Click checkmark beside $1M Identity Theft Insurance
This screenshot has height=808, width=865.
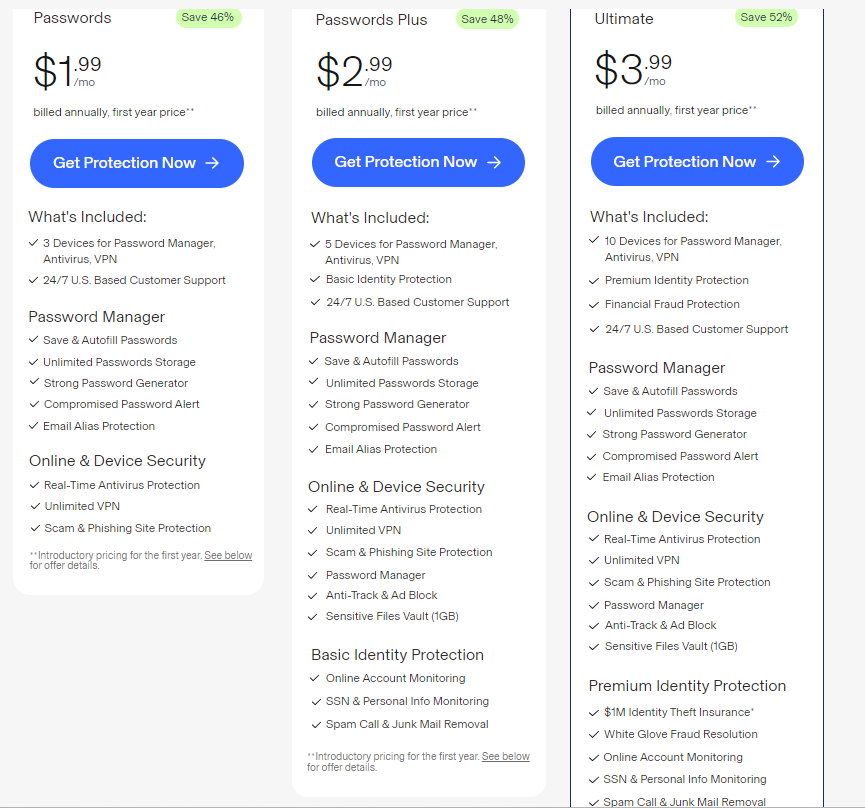click(x=594, y=713)
